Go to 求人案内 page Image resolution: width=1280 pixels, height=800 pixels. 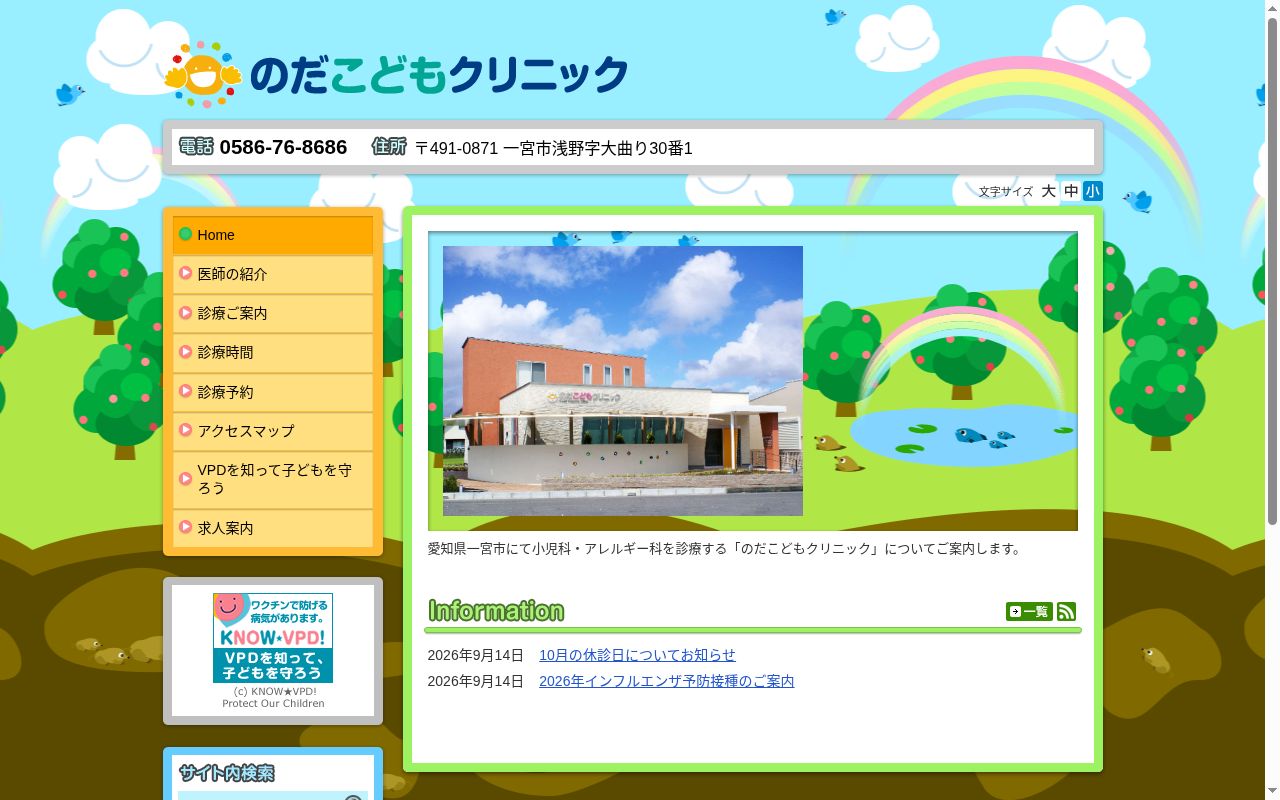pyautogui.click(x=273, y=528)
